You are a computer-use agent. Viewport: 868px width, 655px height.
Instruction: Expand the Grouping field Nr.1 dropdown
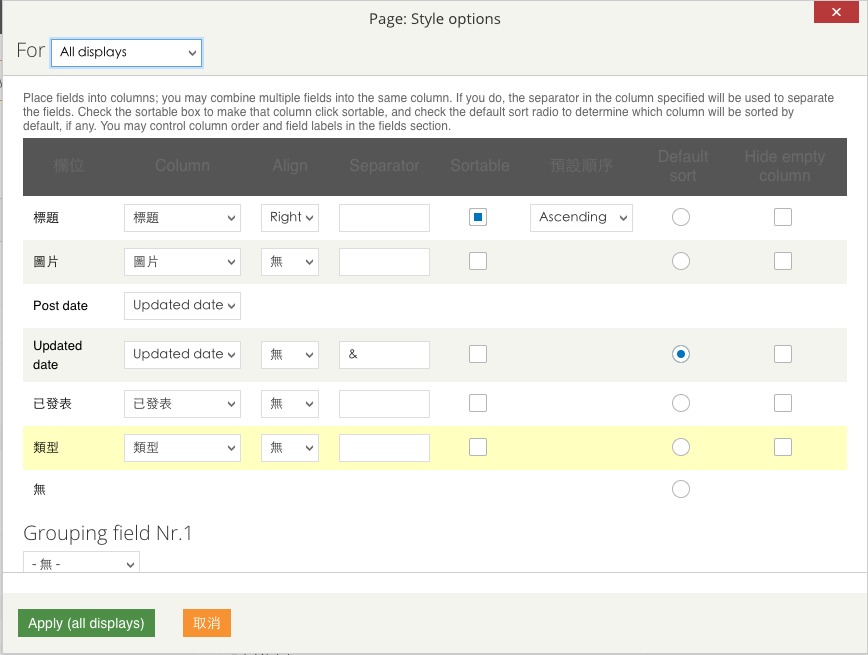tap(81, 562)
